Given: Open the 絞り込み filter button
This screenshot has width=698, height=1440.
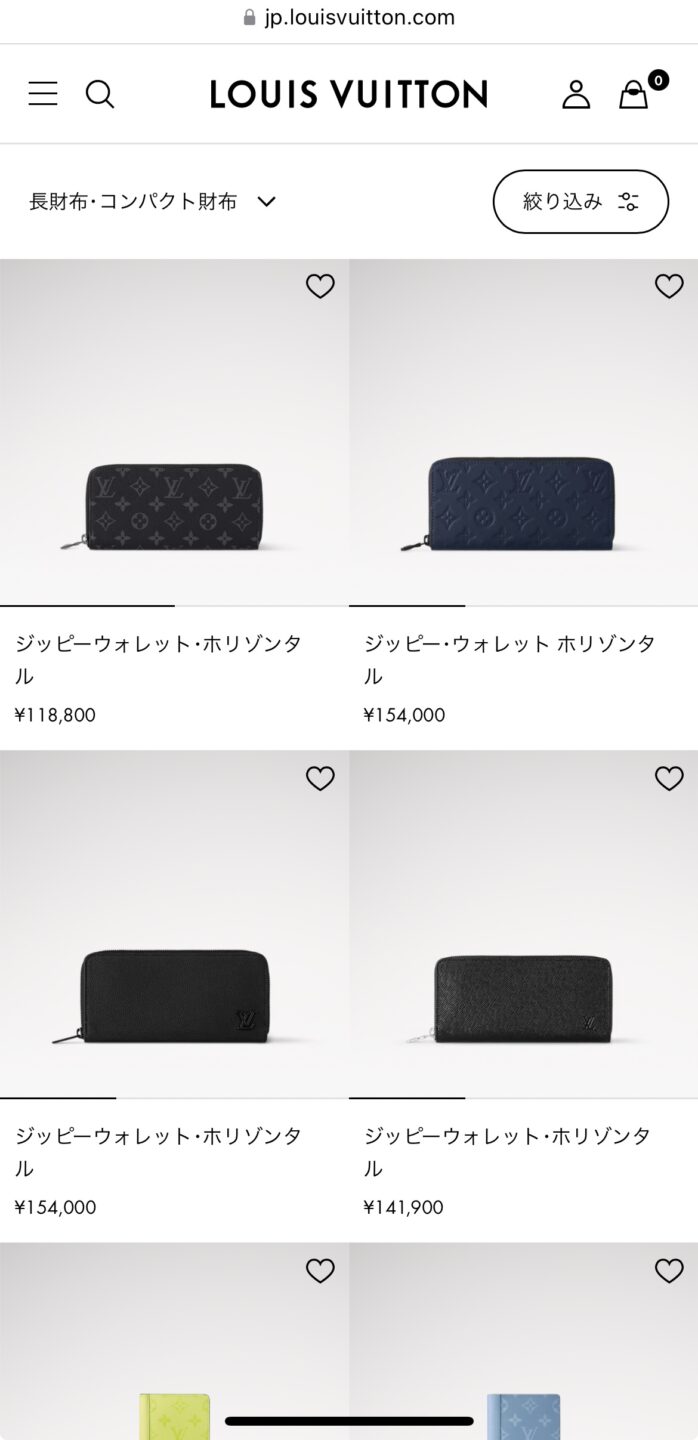Looking at the screenshot, I should 581,201.
